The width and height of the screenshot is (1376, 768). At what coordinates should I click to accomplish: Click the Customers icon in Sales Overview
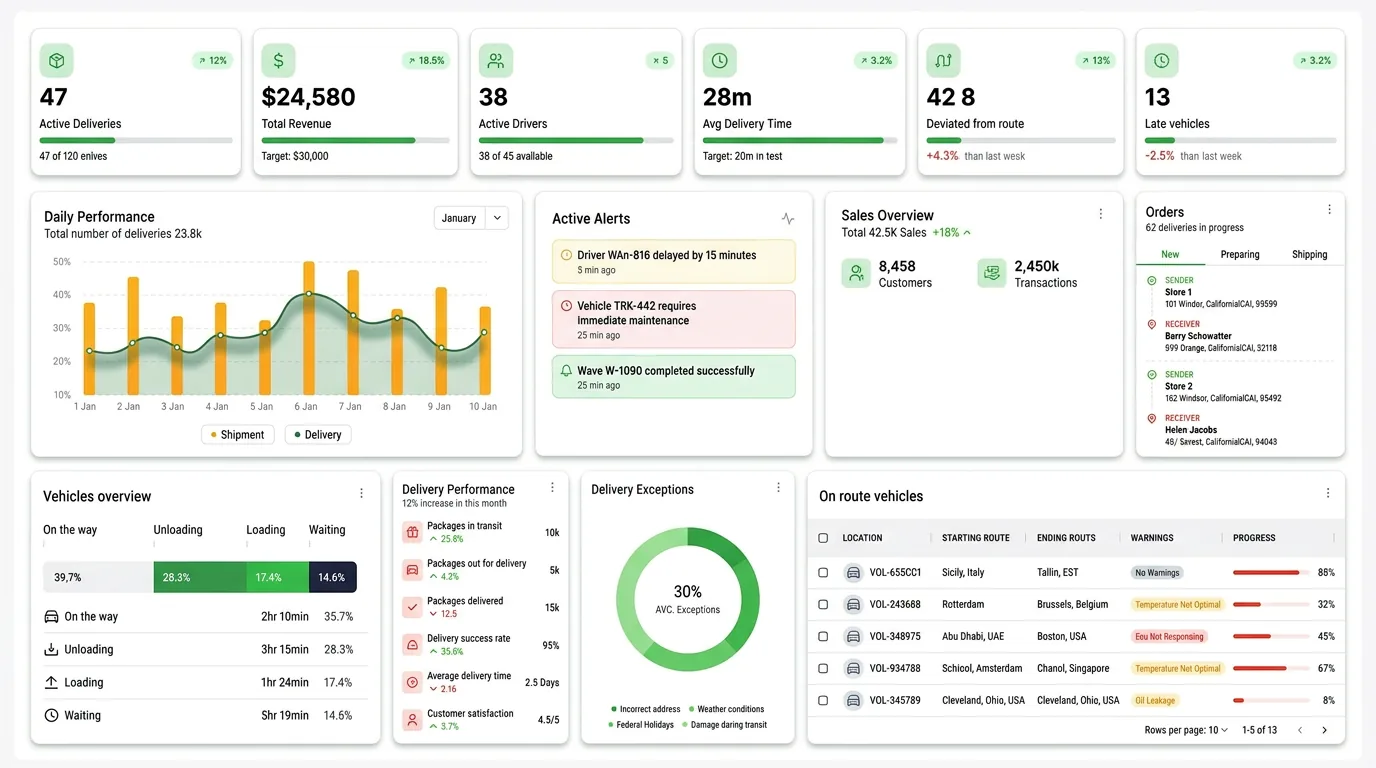coord(856,273)
